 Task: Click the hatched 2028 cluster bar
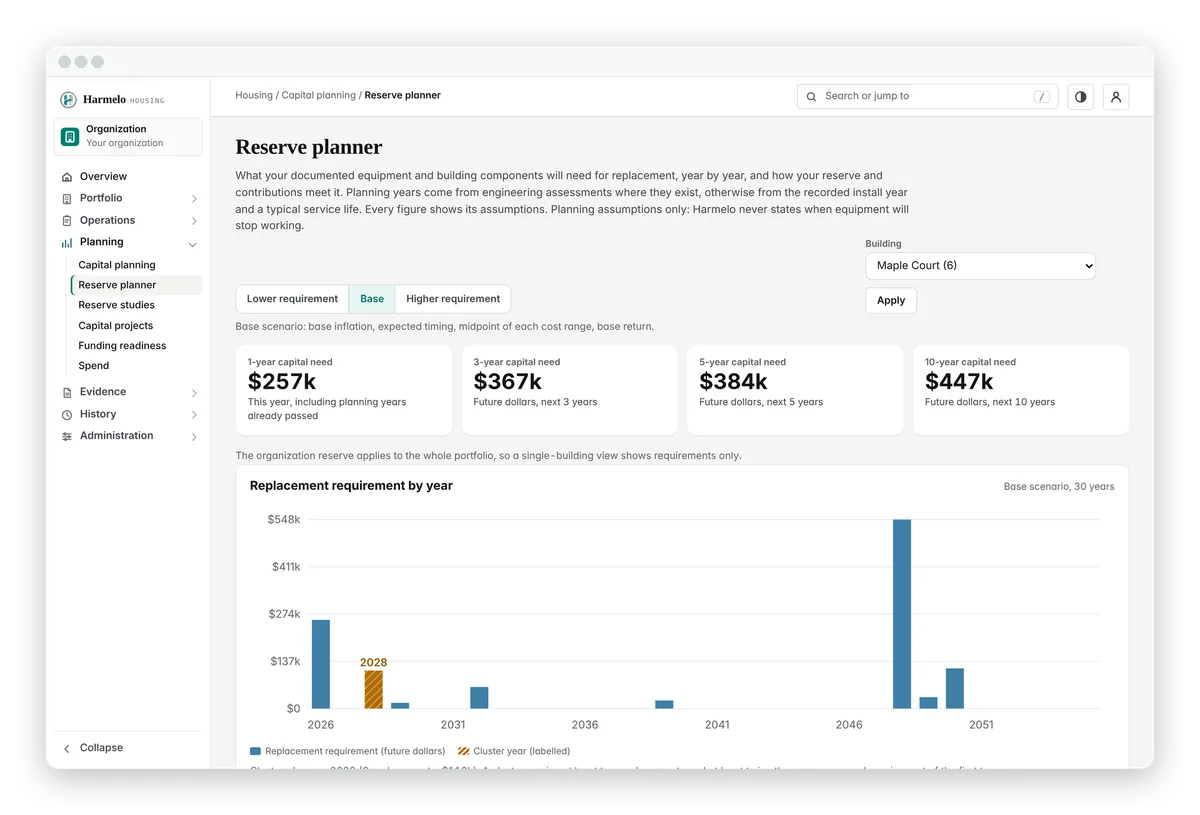coord(373,690)
